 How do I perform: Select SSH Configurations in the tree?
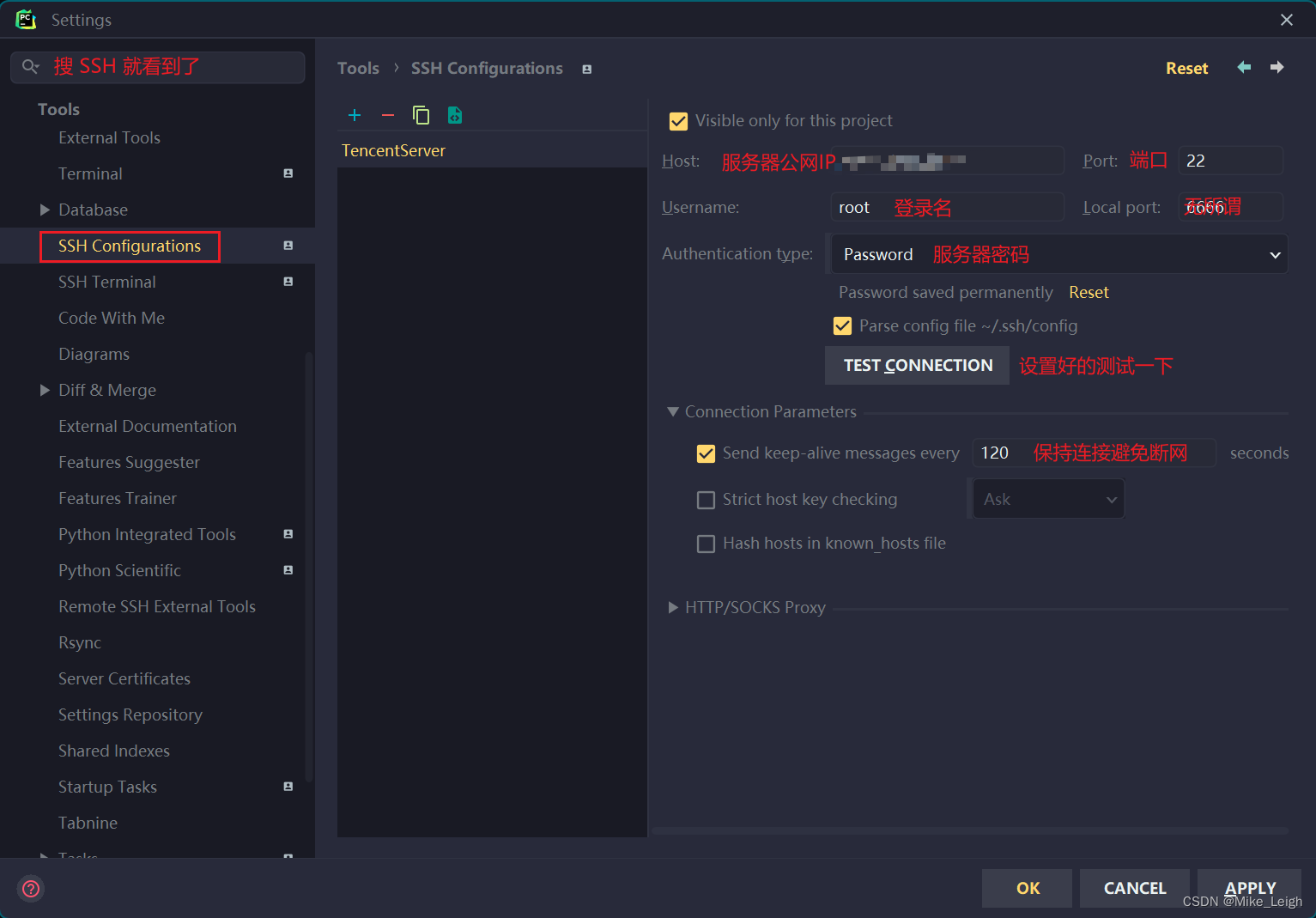[130, 246]
